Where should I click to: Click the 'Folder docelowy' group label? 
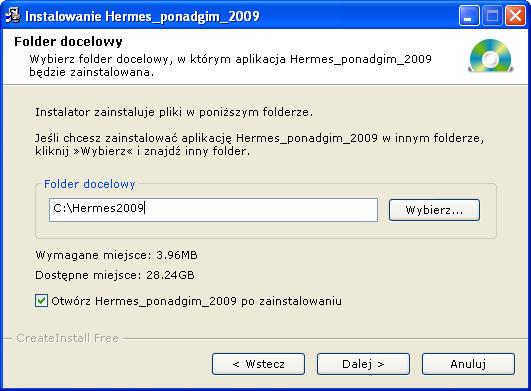click(90, 184)
